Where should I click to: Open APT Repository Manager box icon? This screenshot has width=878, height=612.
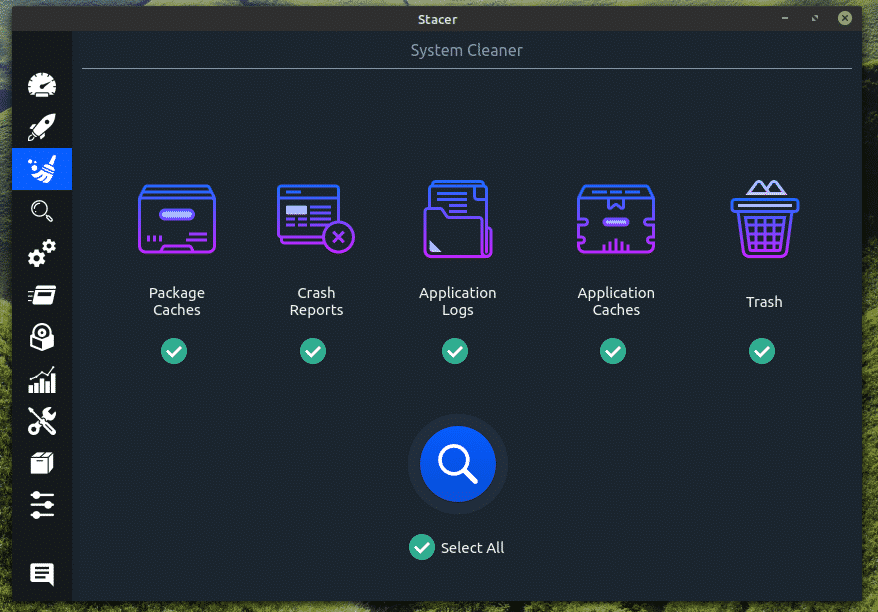tap(42, 463)
